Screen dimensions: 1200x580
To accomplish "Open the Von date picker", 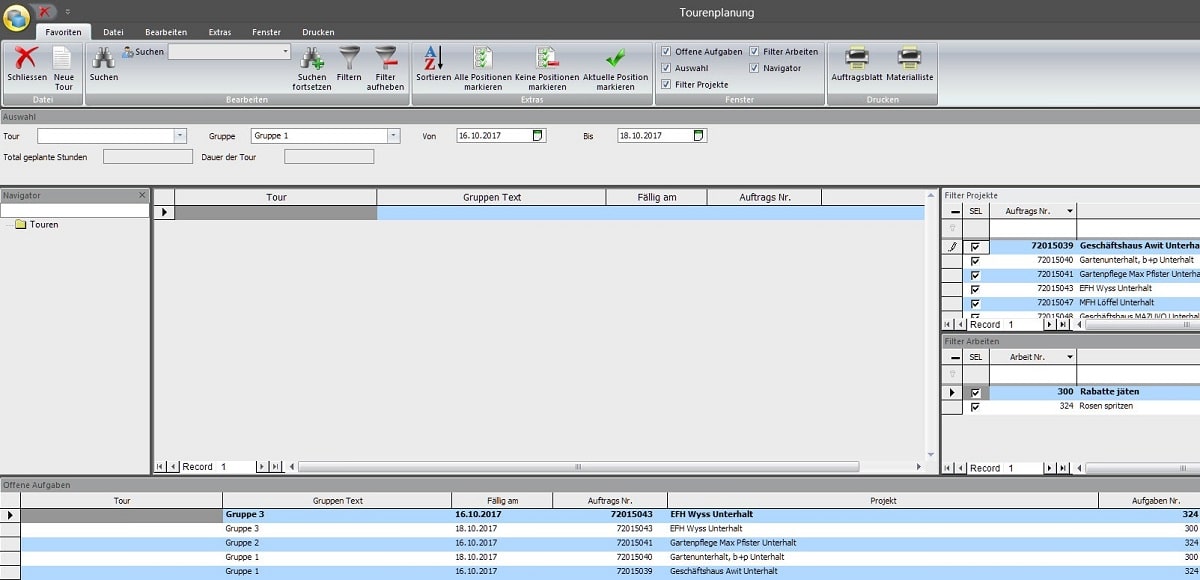I will [538, 136].
